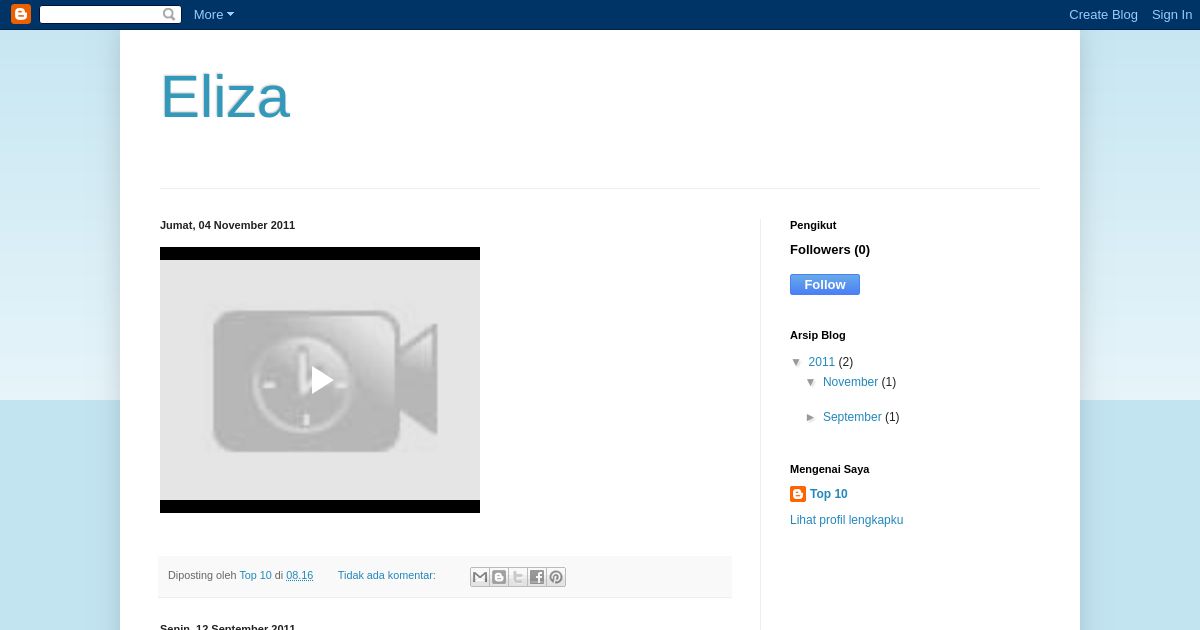Share post to Facebook icon

click(x=537, y=577)
